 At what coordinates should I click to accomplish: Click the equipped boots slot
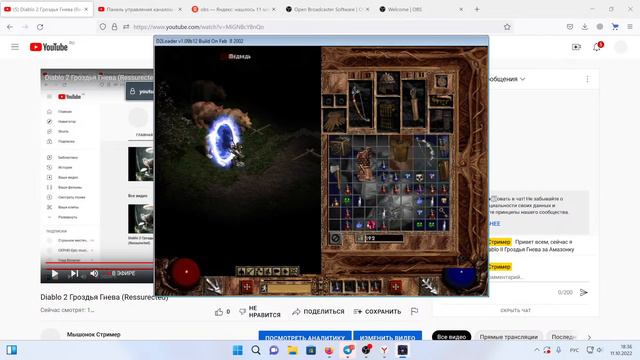click(442, 120)
